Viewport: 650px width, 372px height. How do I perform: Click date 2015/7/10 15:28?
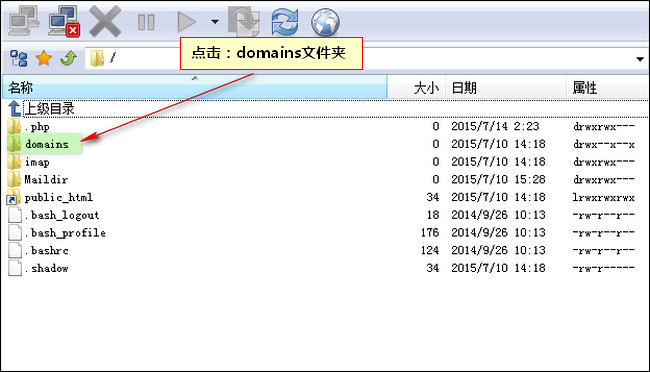(498, 180)
